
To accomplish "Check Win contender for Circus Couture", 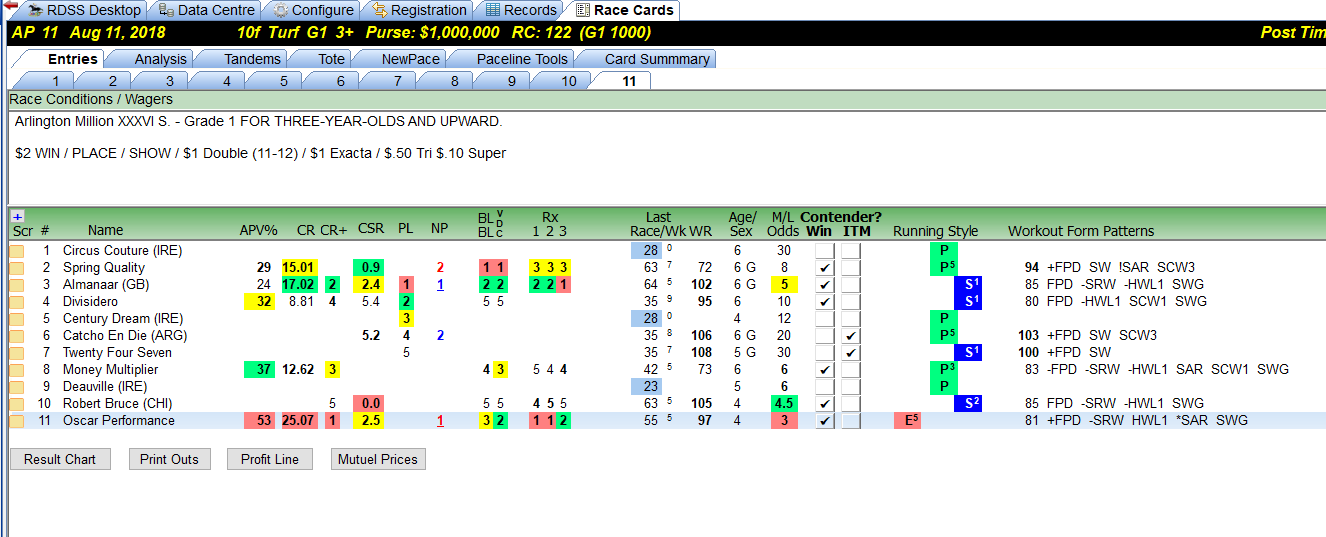I will [x=824, y=251].
